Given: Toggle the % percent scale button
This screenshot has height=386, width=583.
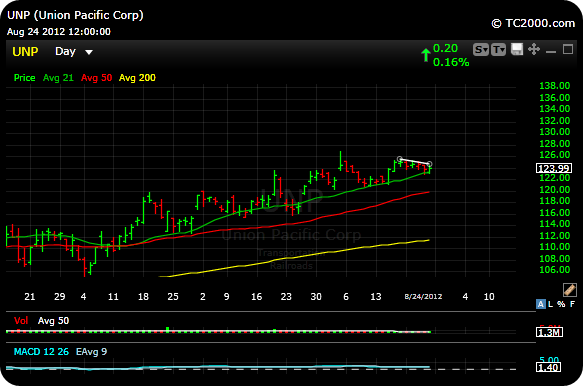Looking at the screenshot, I should click(561, 304).
